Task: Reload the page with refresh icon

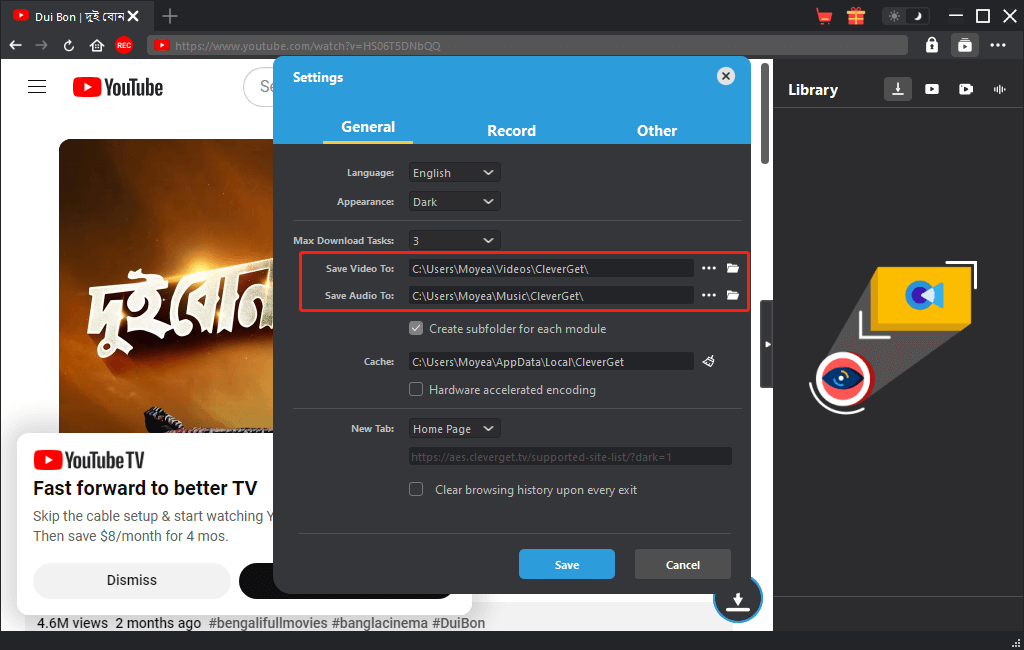Action: tap(69, 46)
